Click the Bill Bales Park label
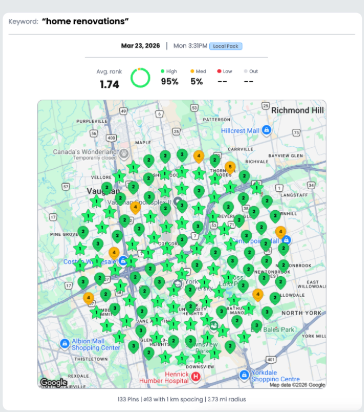Viewport: 364px width, 412px height. (273, 330)
